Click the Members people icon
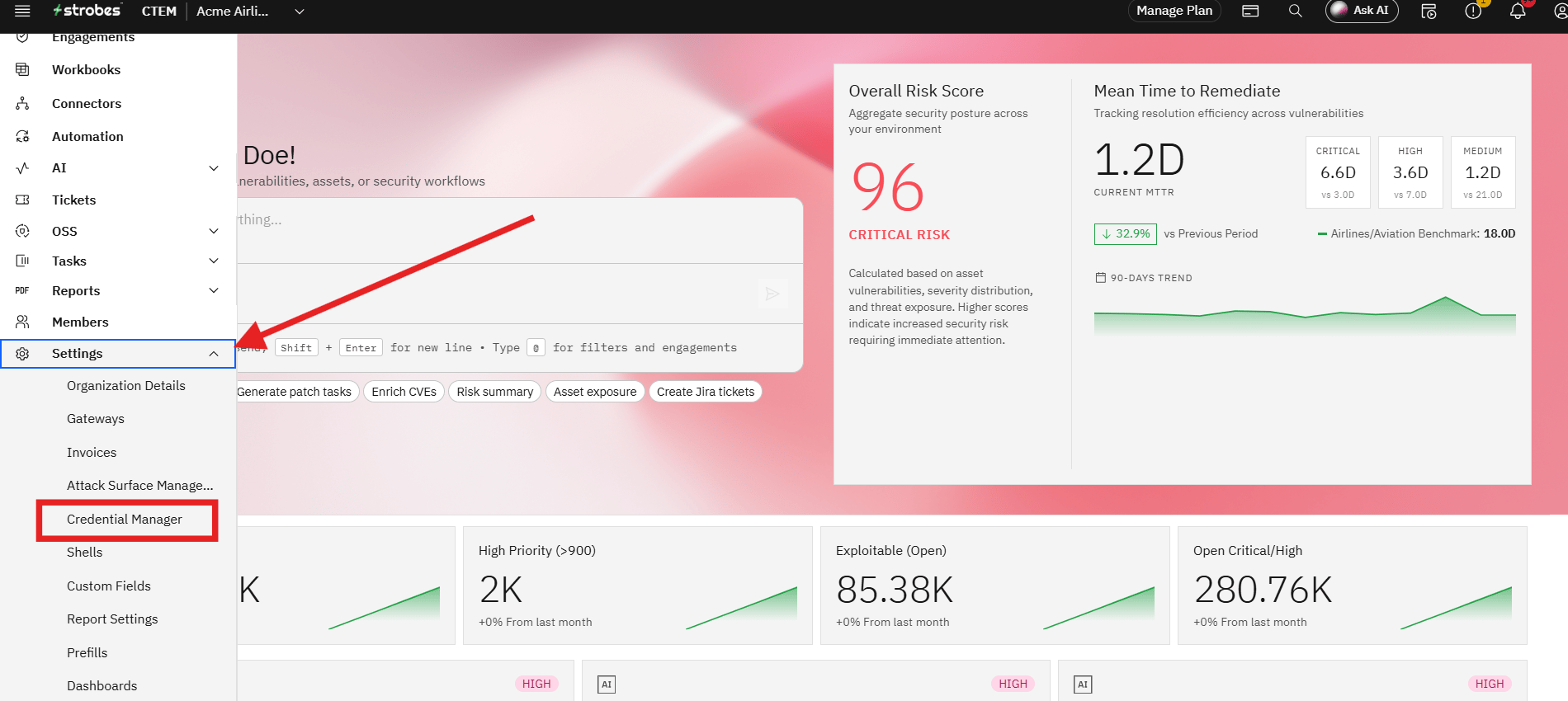Viewport: 1568px width, 701px height. coord(22,322)
